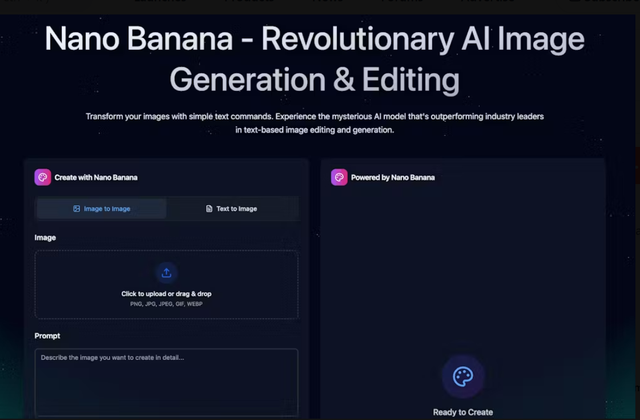Click the Prompt description text field
This screenshot has width=640, height=420.
167,382
